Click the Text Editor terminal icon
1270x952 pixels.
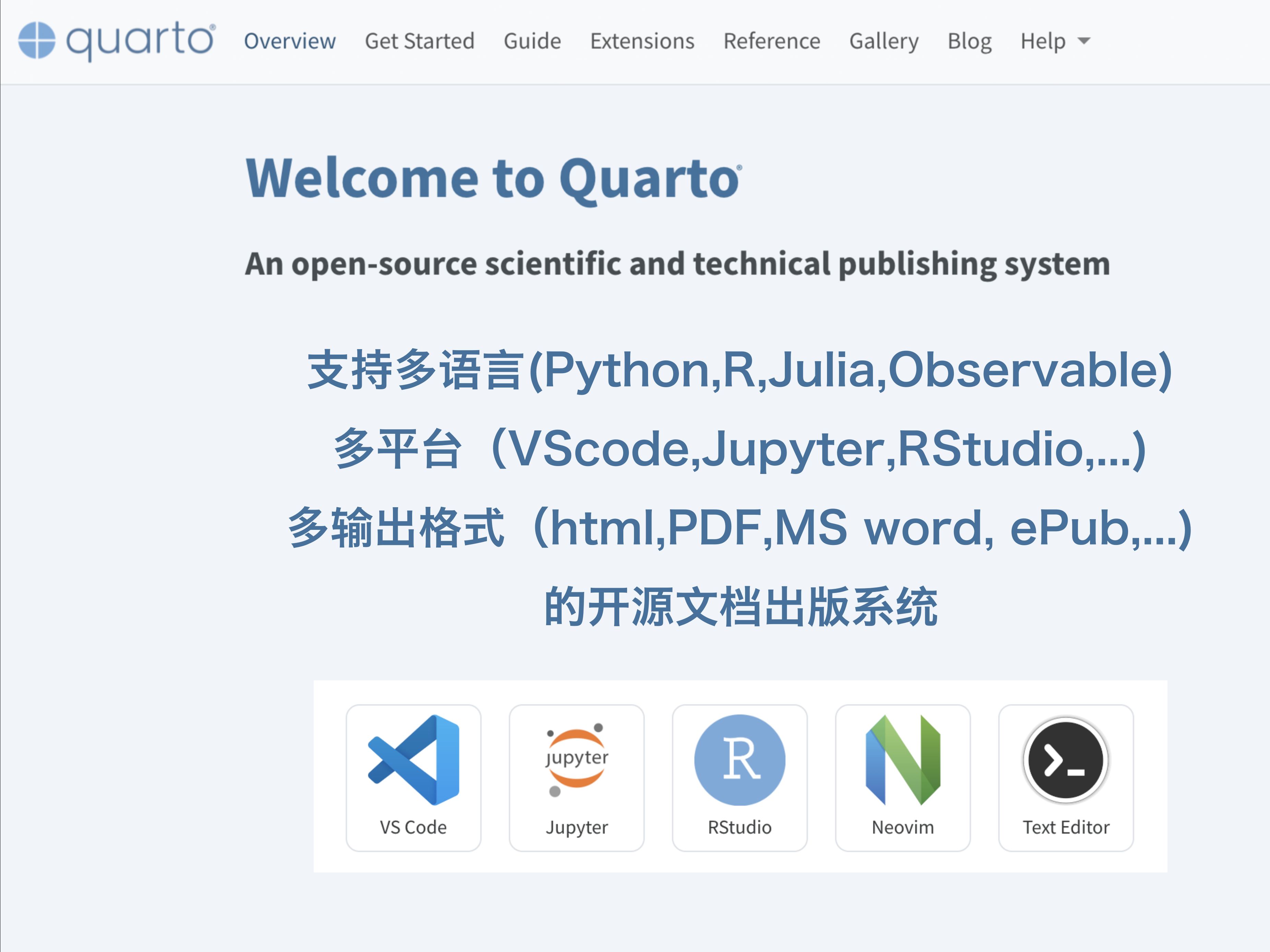coord(1066,760)
